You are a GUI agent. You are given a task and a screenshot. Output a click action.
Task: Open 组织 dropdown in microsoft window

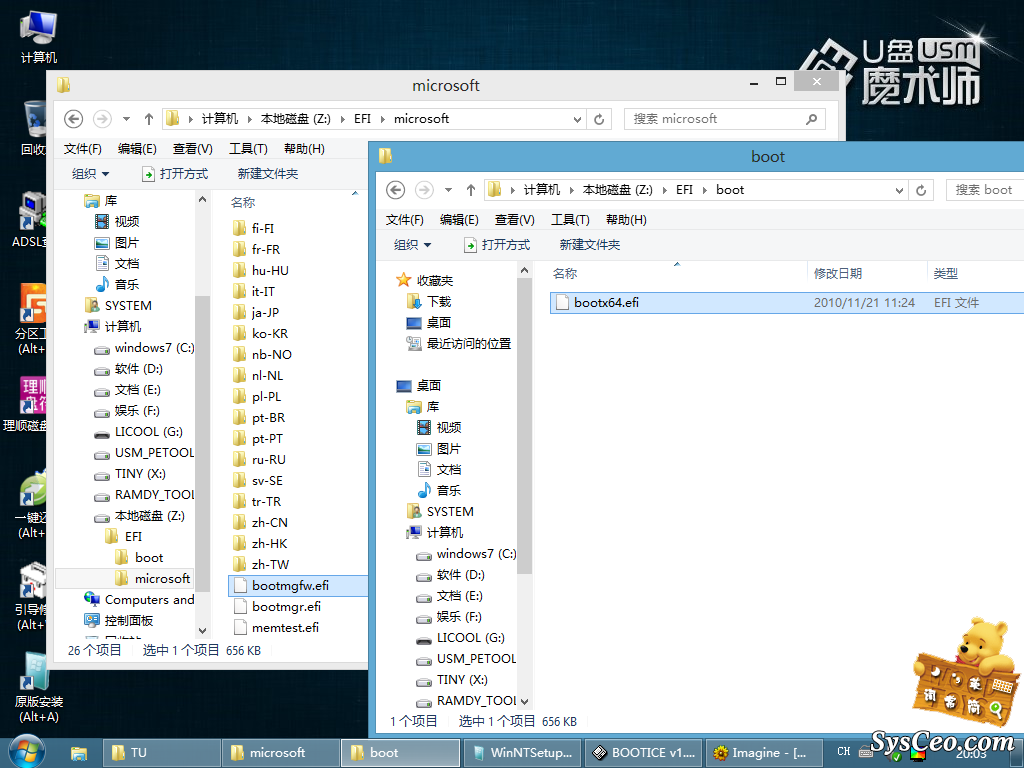click(90, 174)
